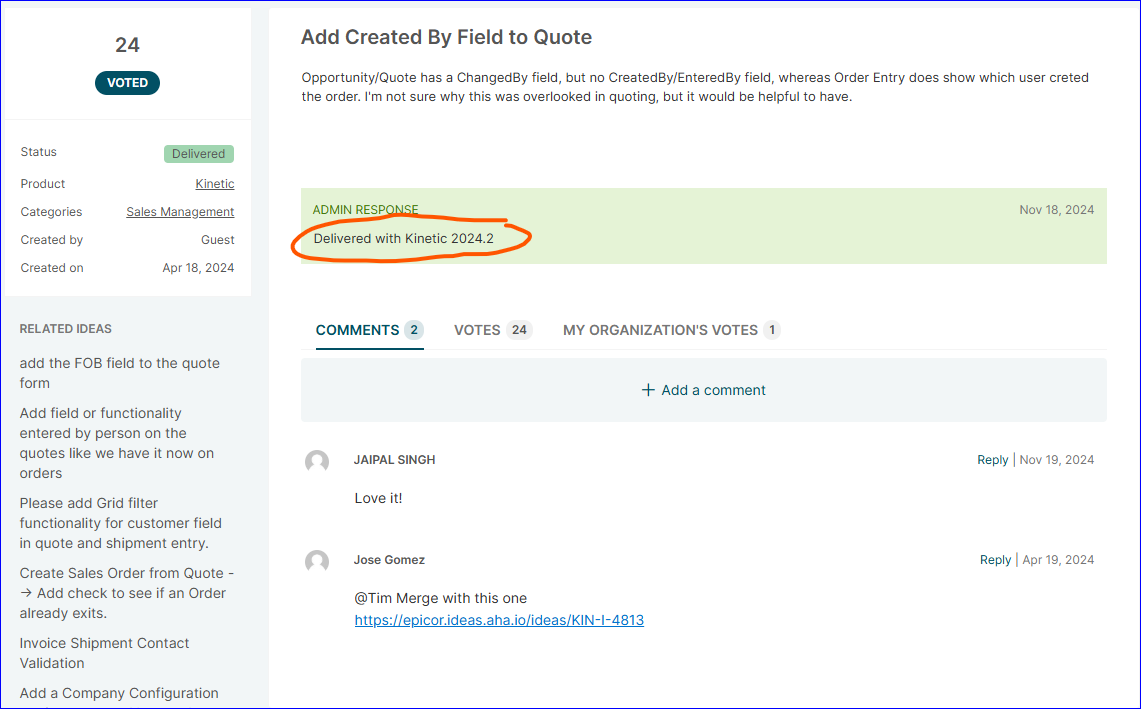The width and height of the screenshot is (1141, 709).
Task: Reply to Jaipal Singh's comment
Action: click(993, 460)
